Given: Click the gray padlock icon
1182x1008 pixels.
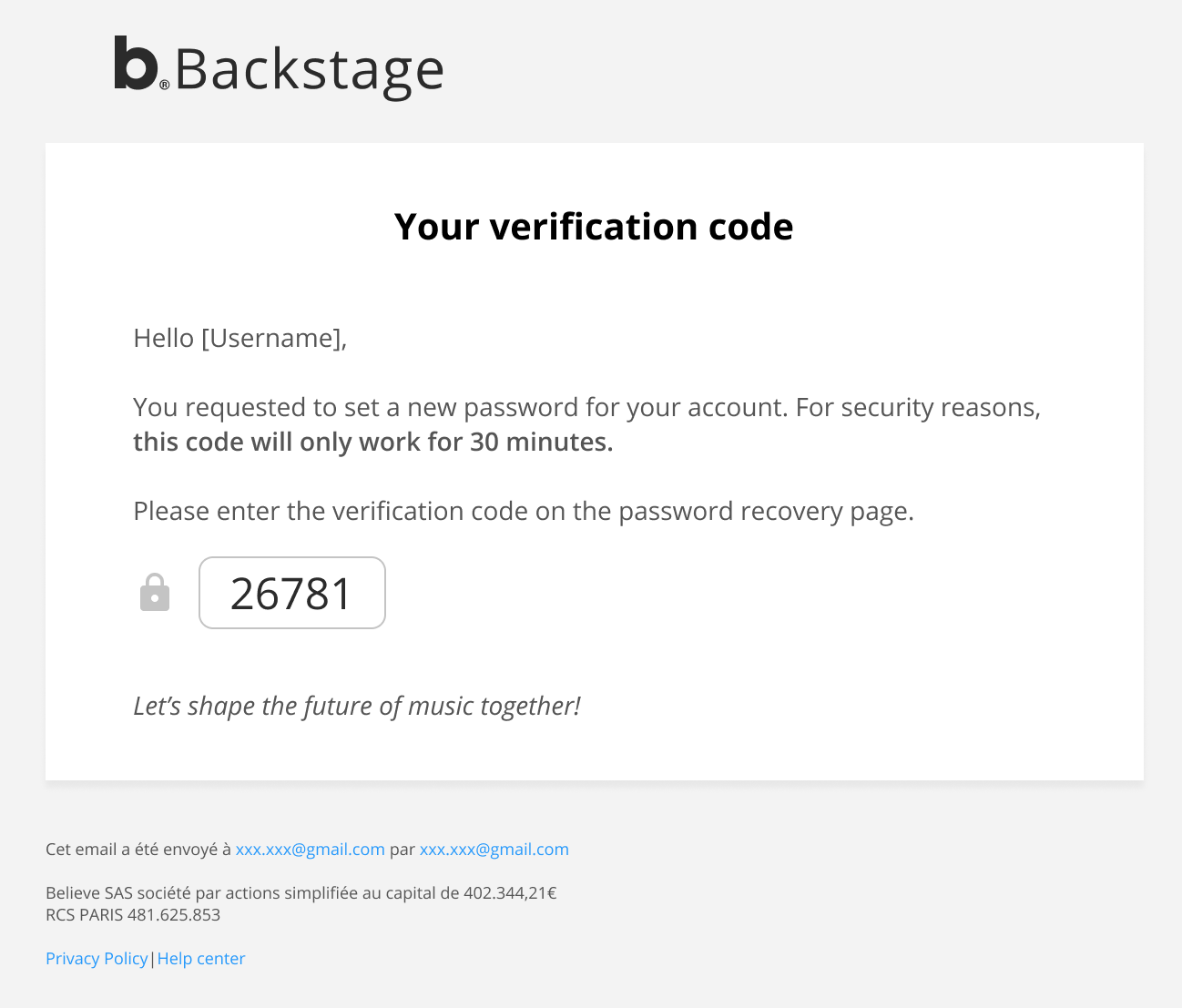Looking at the screenshot, I should point(155,593).
